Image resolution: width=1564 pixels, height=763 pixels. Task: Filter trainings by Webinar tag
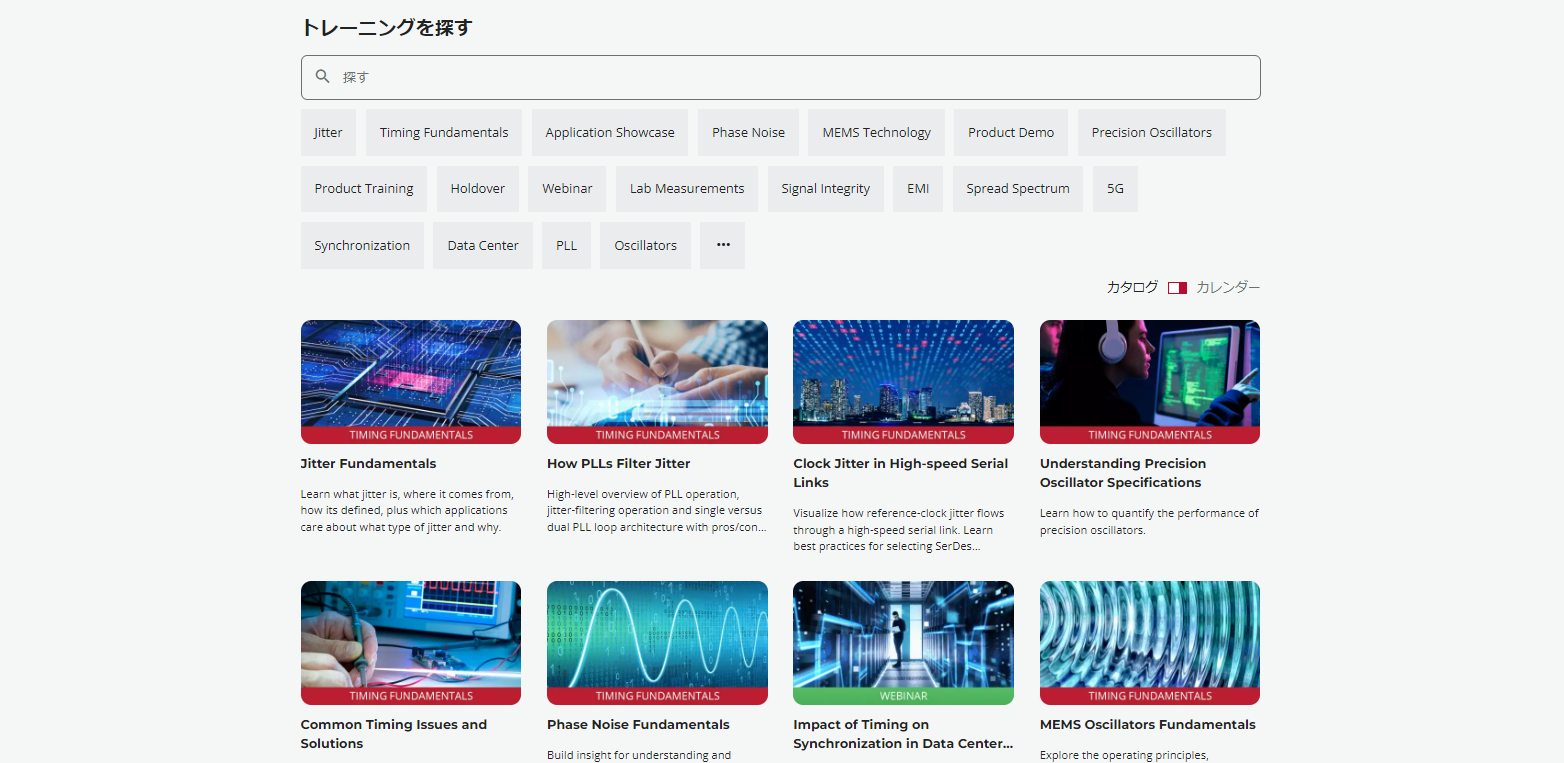coord(567,189)
